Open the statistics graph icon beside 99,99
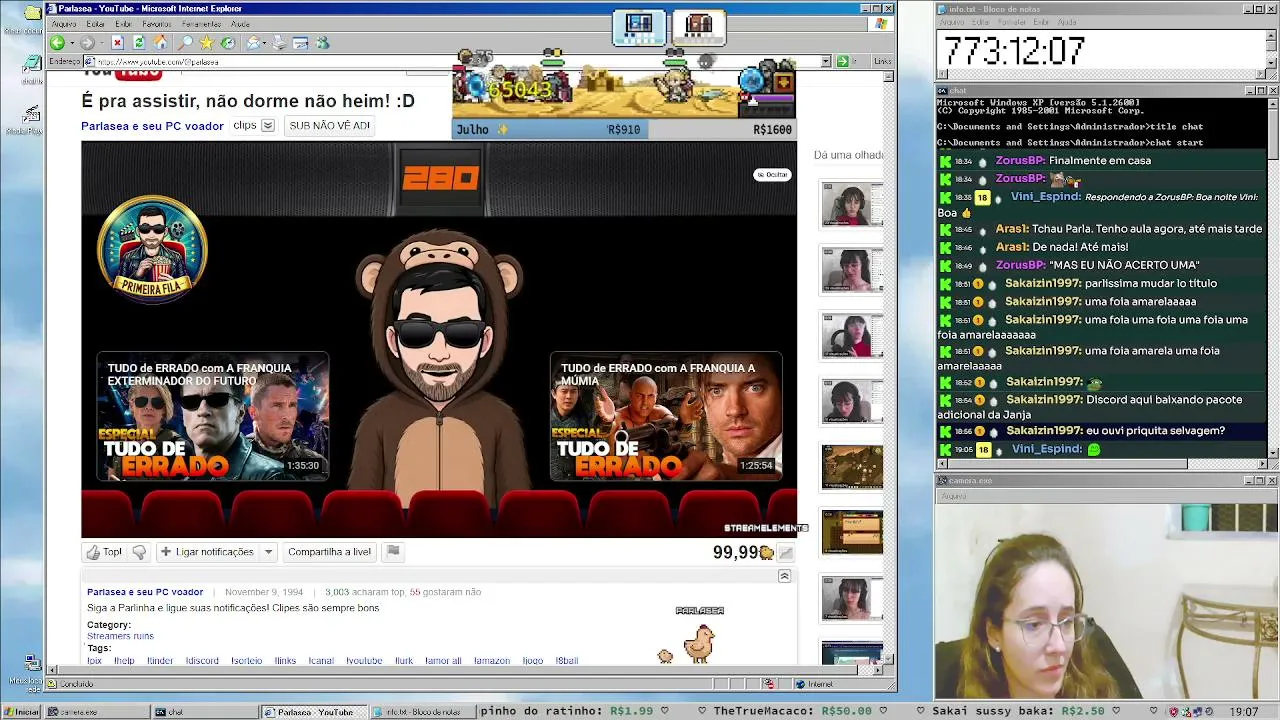The height and width of the screenshot is (720, 1280). point(786,552)
